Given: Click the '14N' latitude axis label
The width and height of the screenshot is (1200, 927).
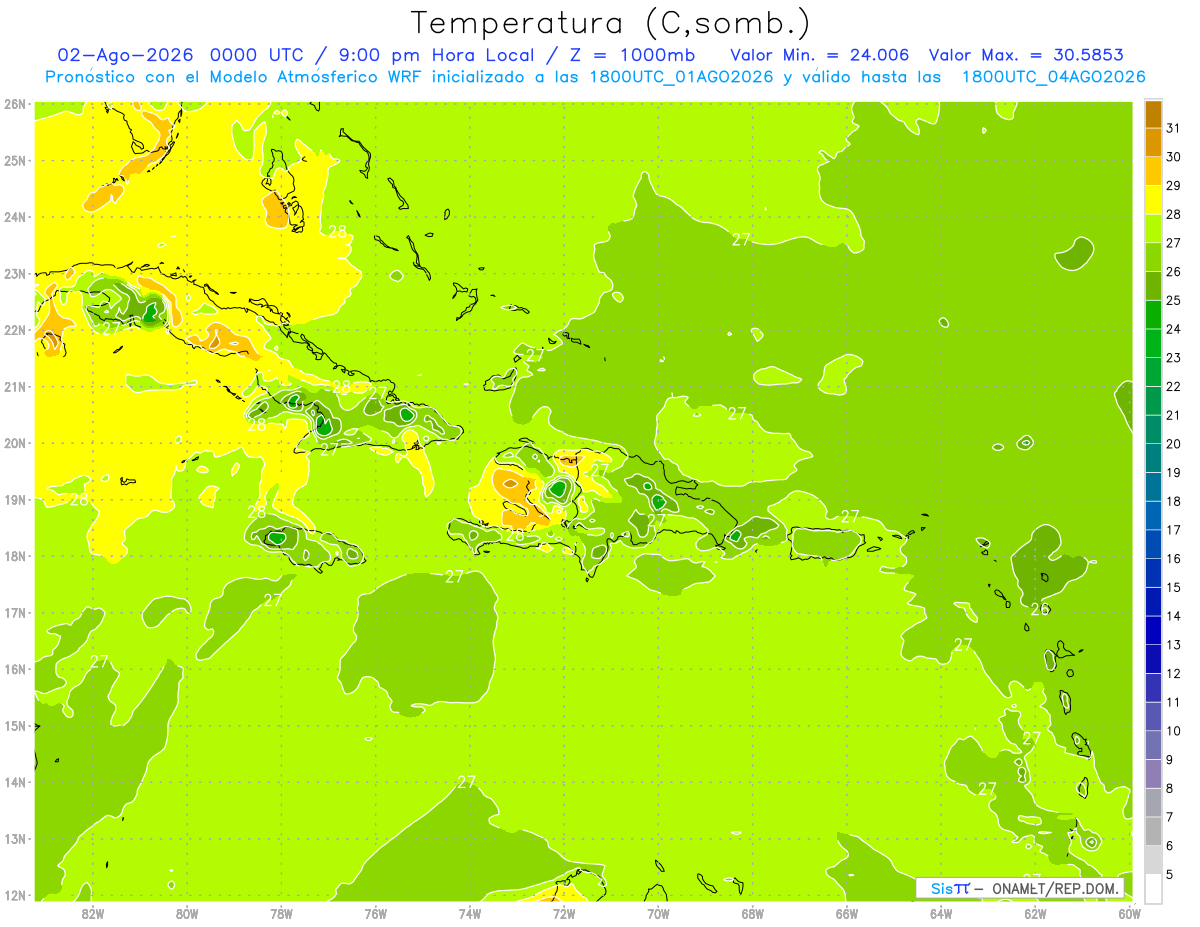Looking at the screenshot, I should [x=14, y=782].
